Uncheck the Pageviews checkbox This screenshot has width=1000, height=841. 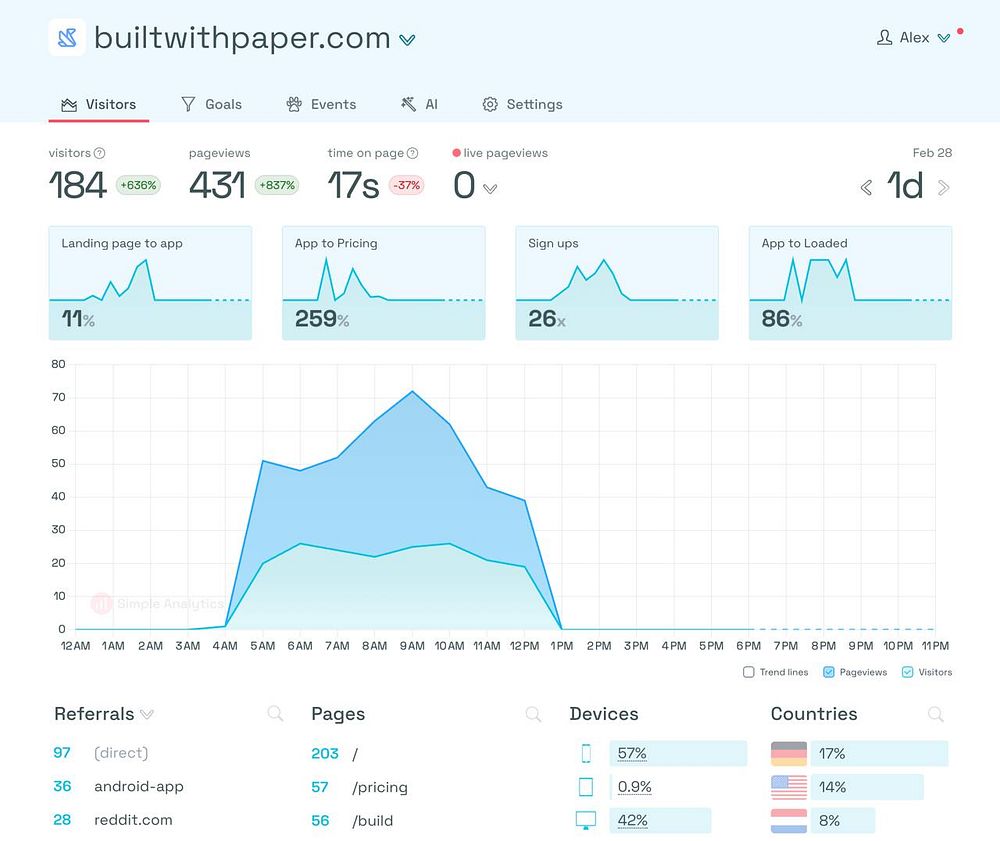pos(828,672)
